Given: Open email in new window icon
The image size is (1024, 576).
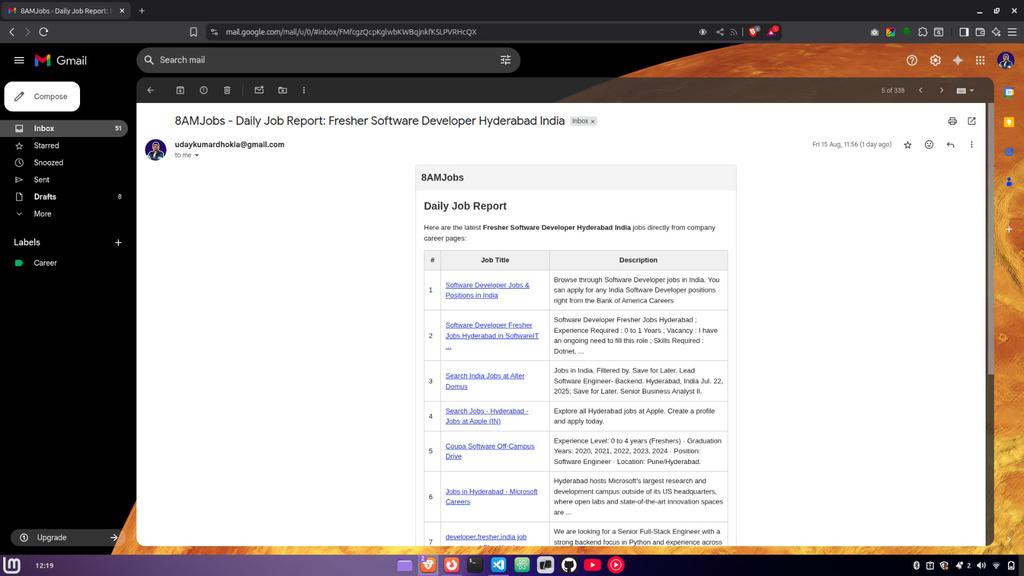Looking at the screenshot, I should (971, 120).
